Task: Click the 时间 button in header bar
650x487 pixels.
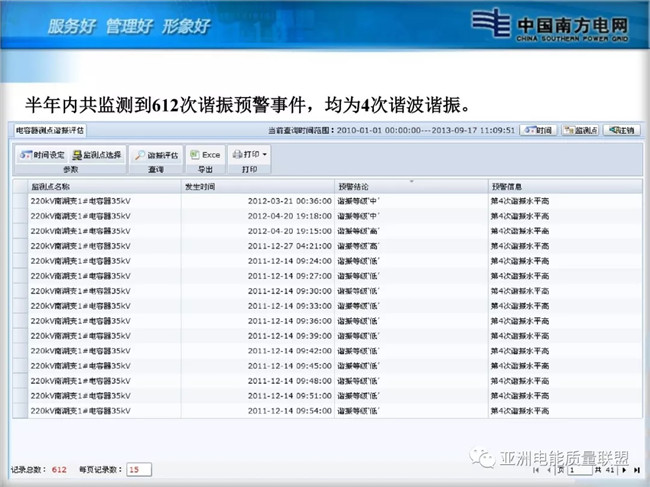Action: click(537, 130)
